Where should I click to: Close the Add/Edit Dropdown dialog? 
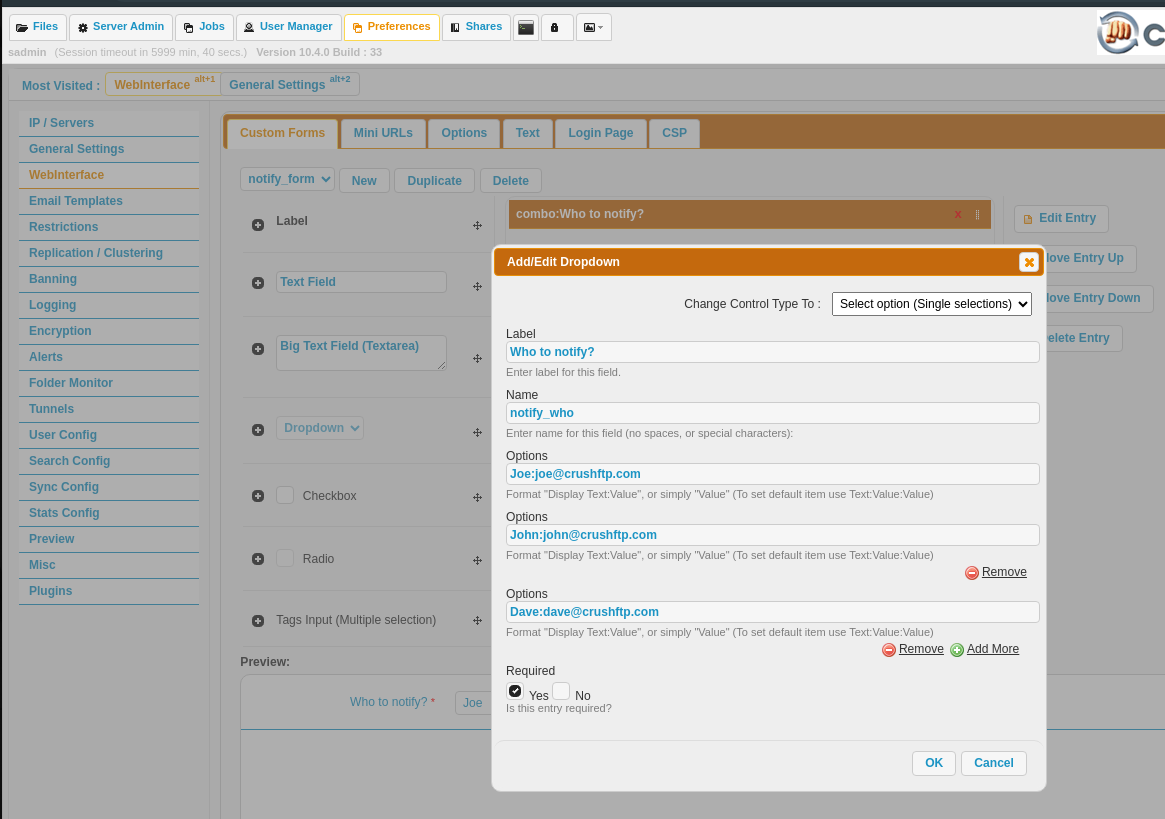[1028, 262]
